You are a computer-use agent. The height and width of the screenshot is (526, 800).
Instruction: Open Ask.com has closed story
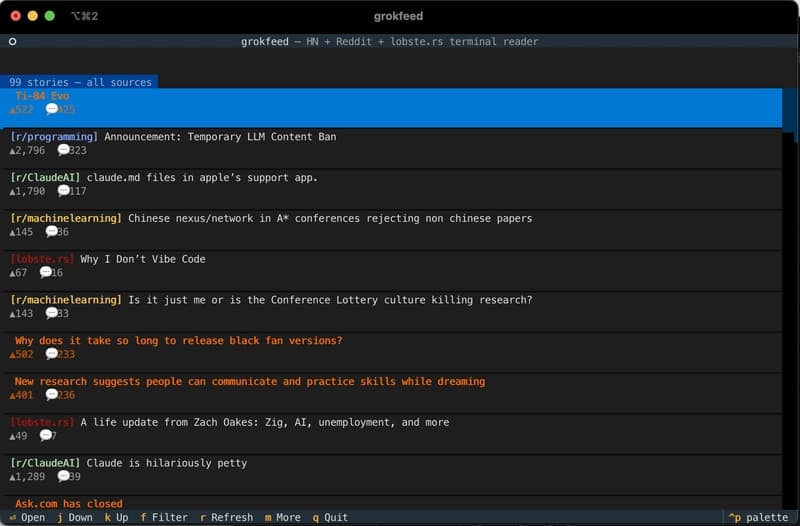coord(391,503)
